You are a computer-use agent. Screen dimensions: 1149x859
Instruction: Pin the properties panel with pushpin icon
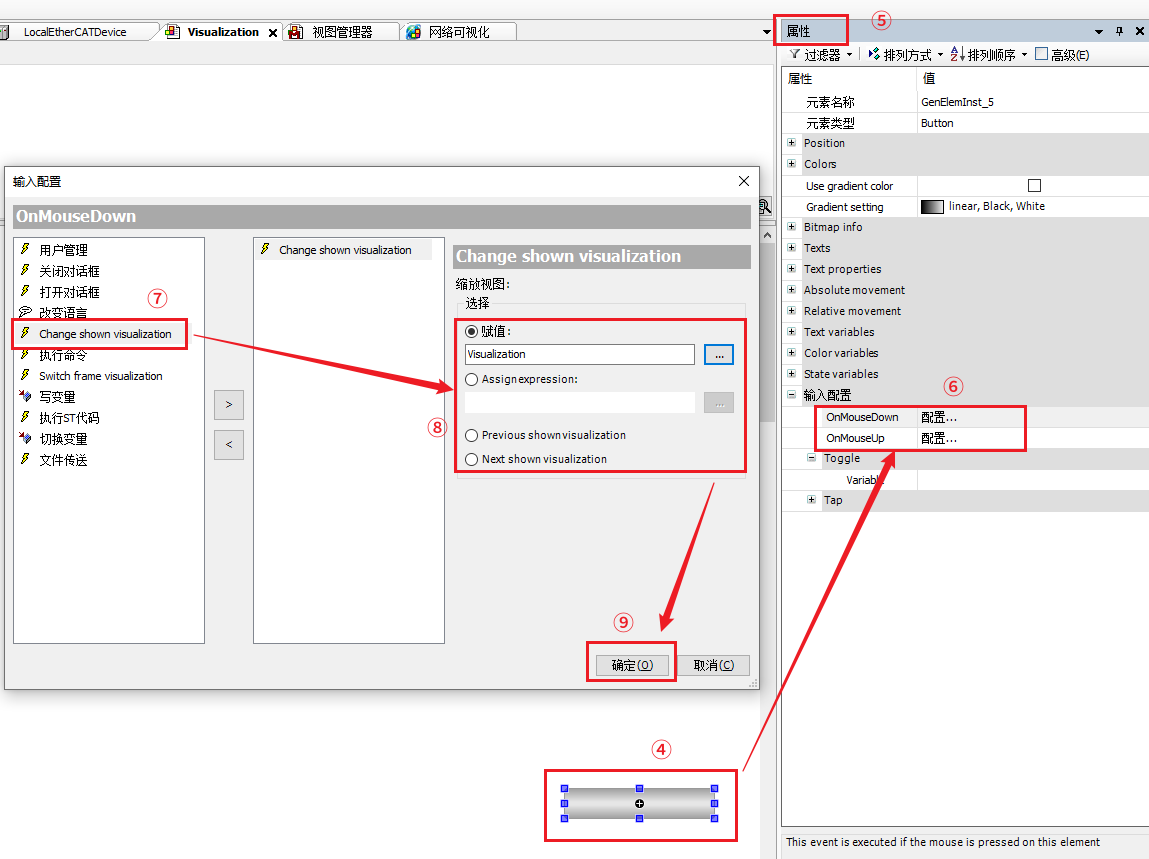click(x=1119, y=32)
